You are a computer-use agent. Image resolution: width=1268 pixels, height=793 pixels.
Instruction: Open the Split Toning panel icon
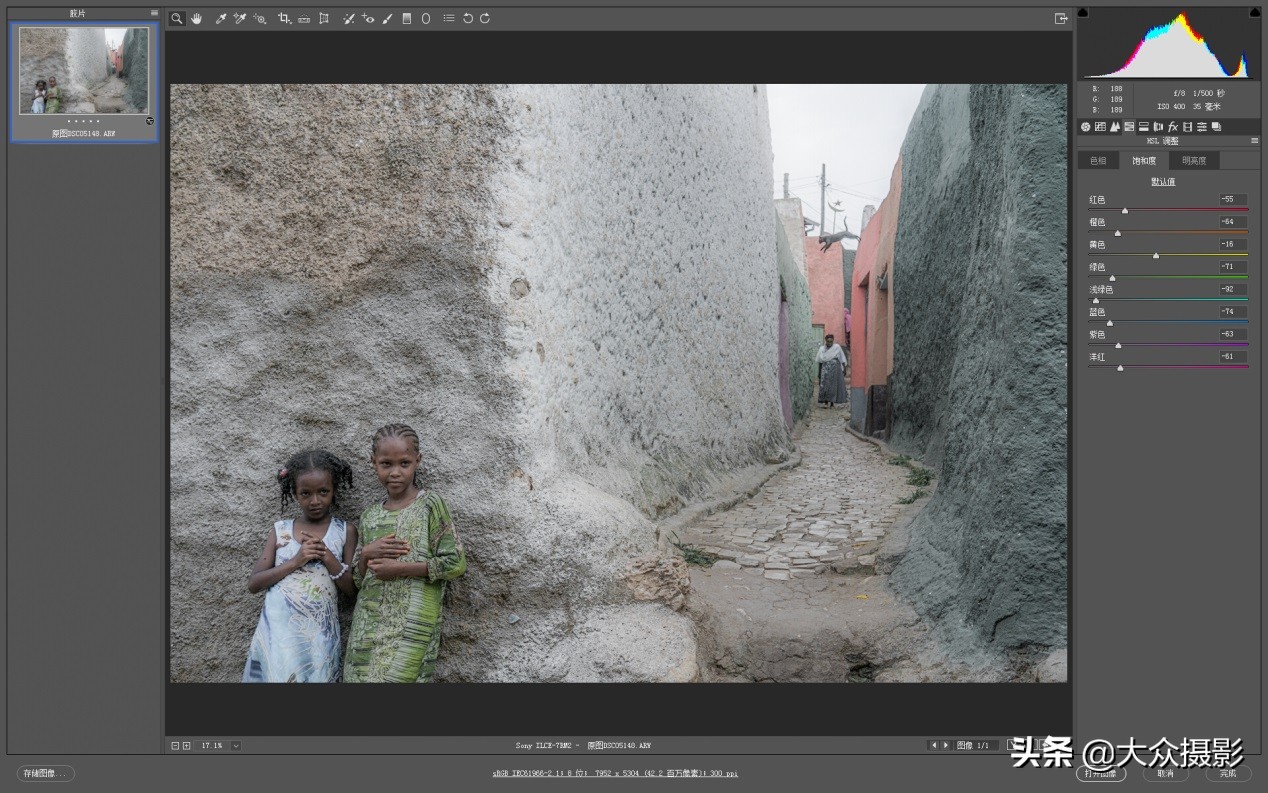1144,127
